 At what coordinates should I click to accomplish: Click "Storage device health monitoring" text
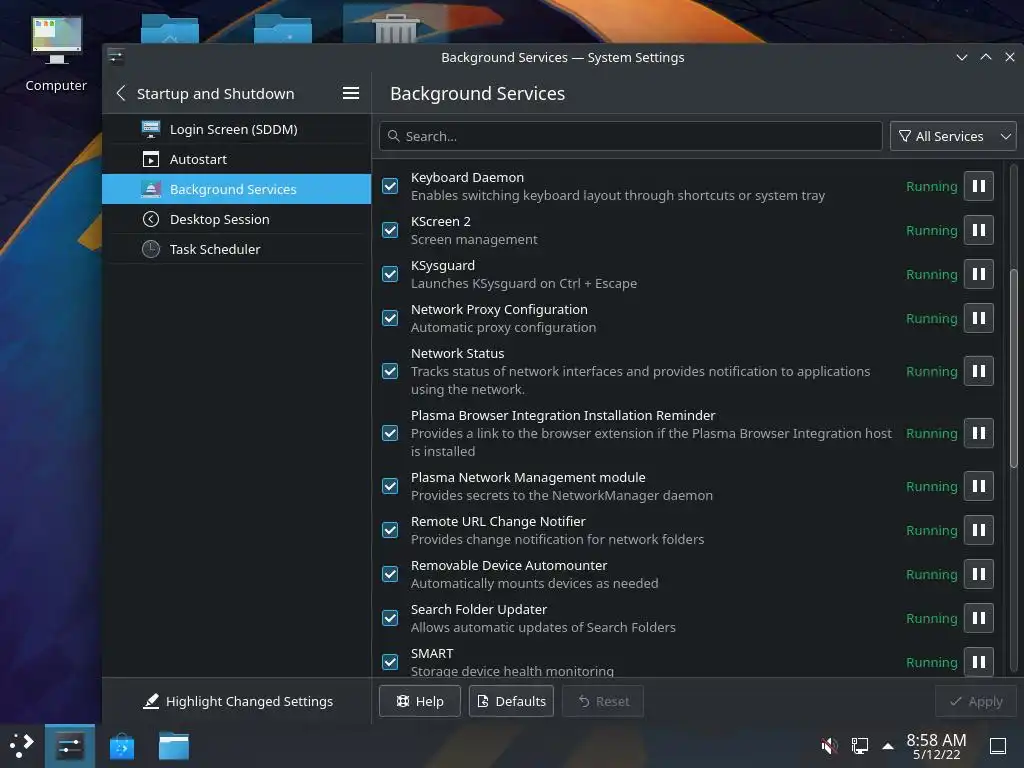click(512, 671)
